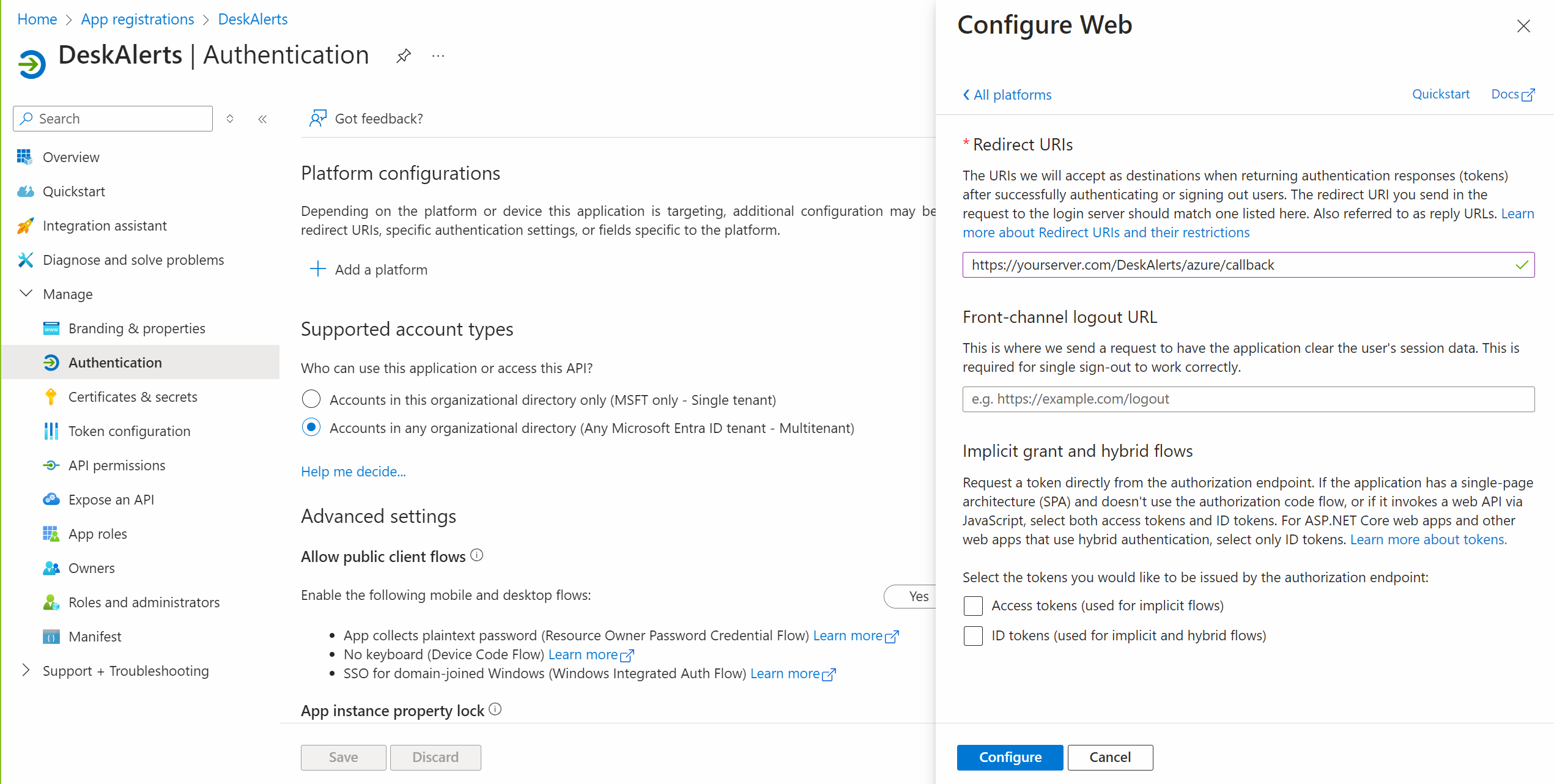Collapse the left navigation sidebar

(x=262, y=119)
